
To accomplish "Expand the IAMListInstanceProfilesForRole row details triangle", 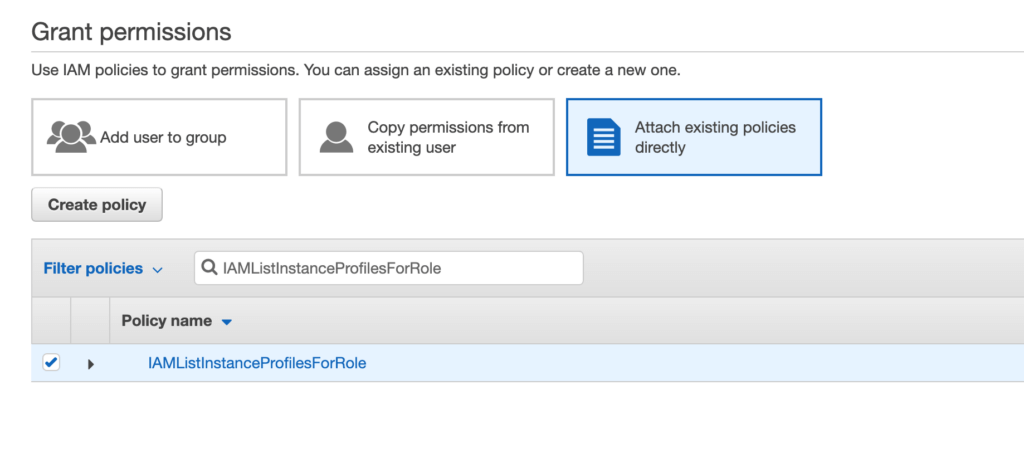I will 91,364.
